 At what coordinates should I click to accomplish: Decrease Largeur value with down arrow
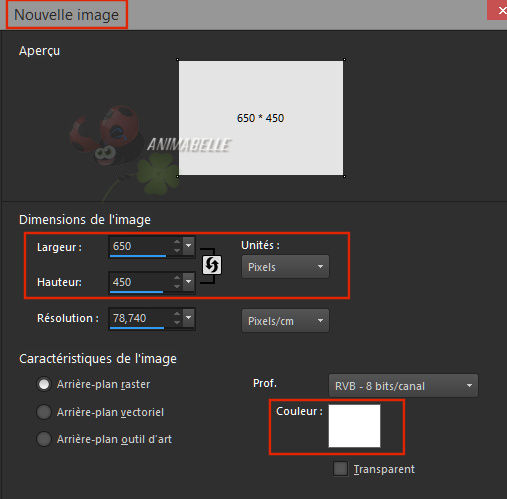click(x=177, y=250)
